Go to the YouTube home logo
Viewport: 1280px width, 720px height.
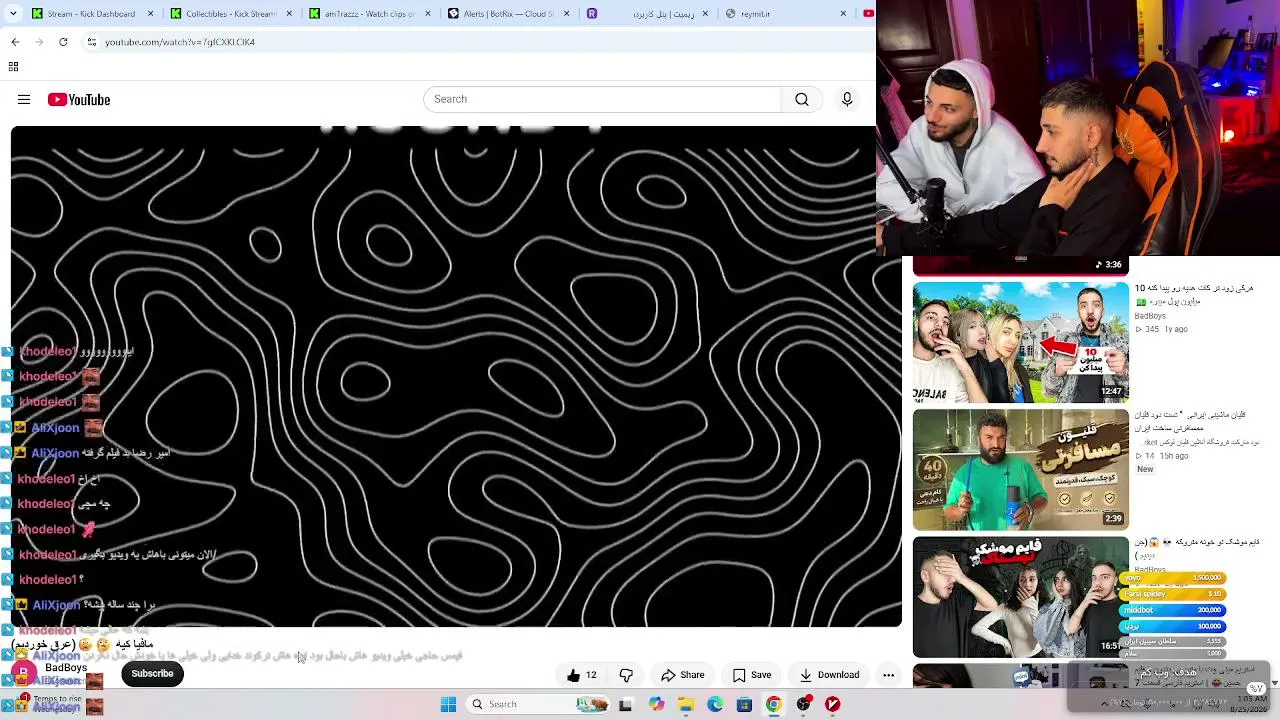pyautogui.click(x=79, y=100)
